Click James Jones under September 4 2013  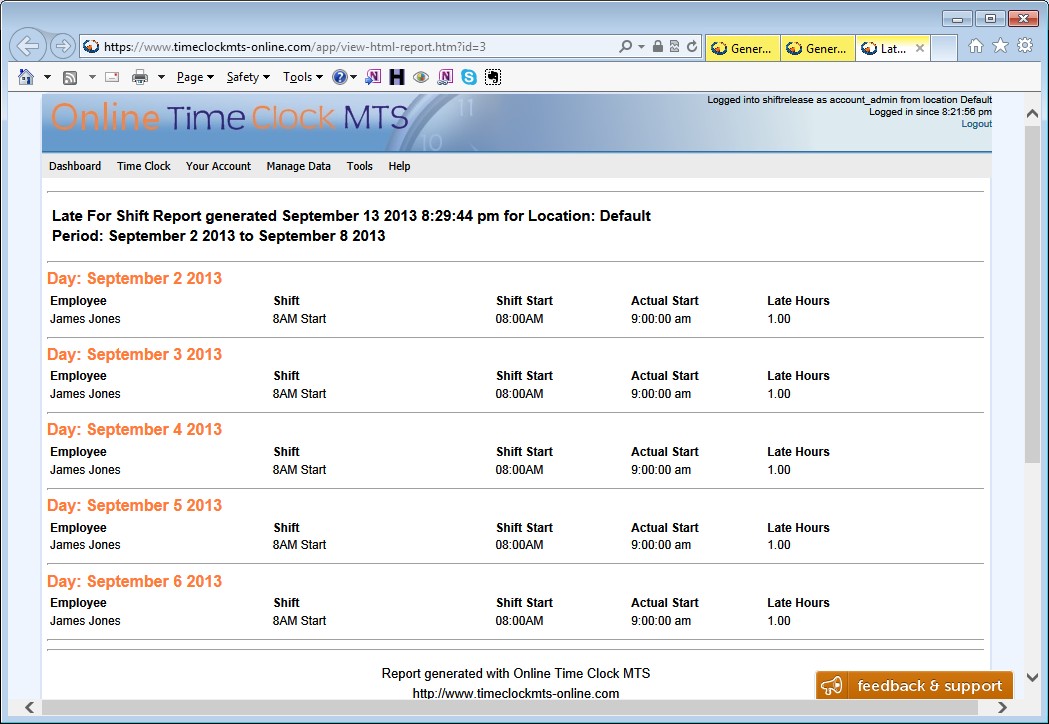click(85, 470)
